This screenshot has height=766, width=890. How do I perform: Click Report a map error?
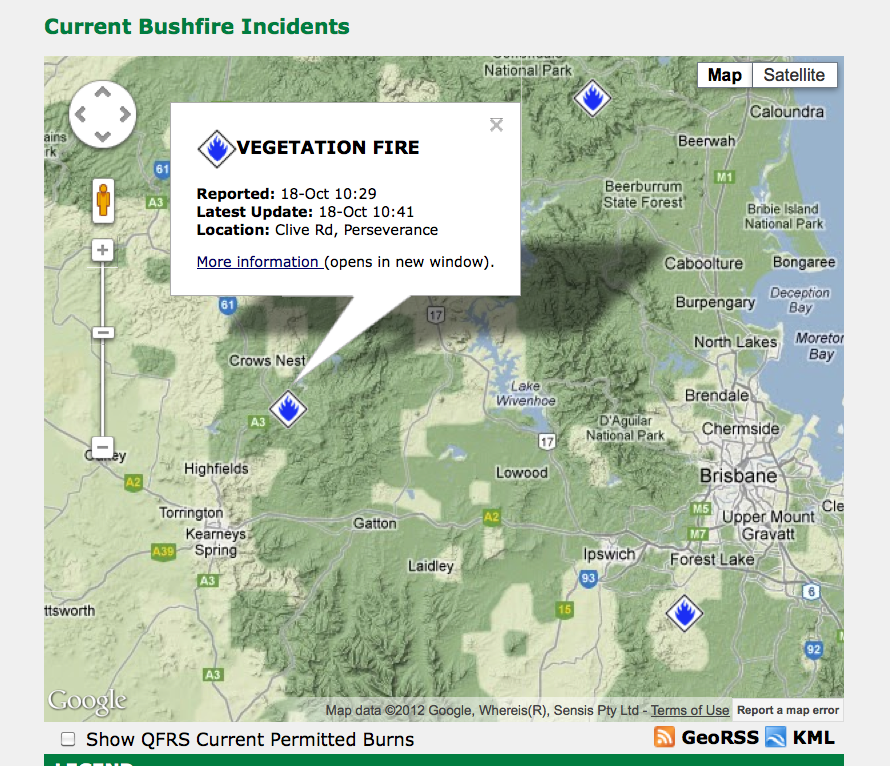pyautogui.click(x=787, y=709)
